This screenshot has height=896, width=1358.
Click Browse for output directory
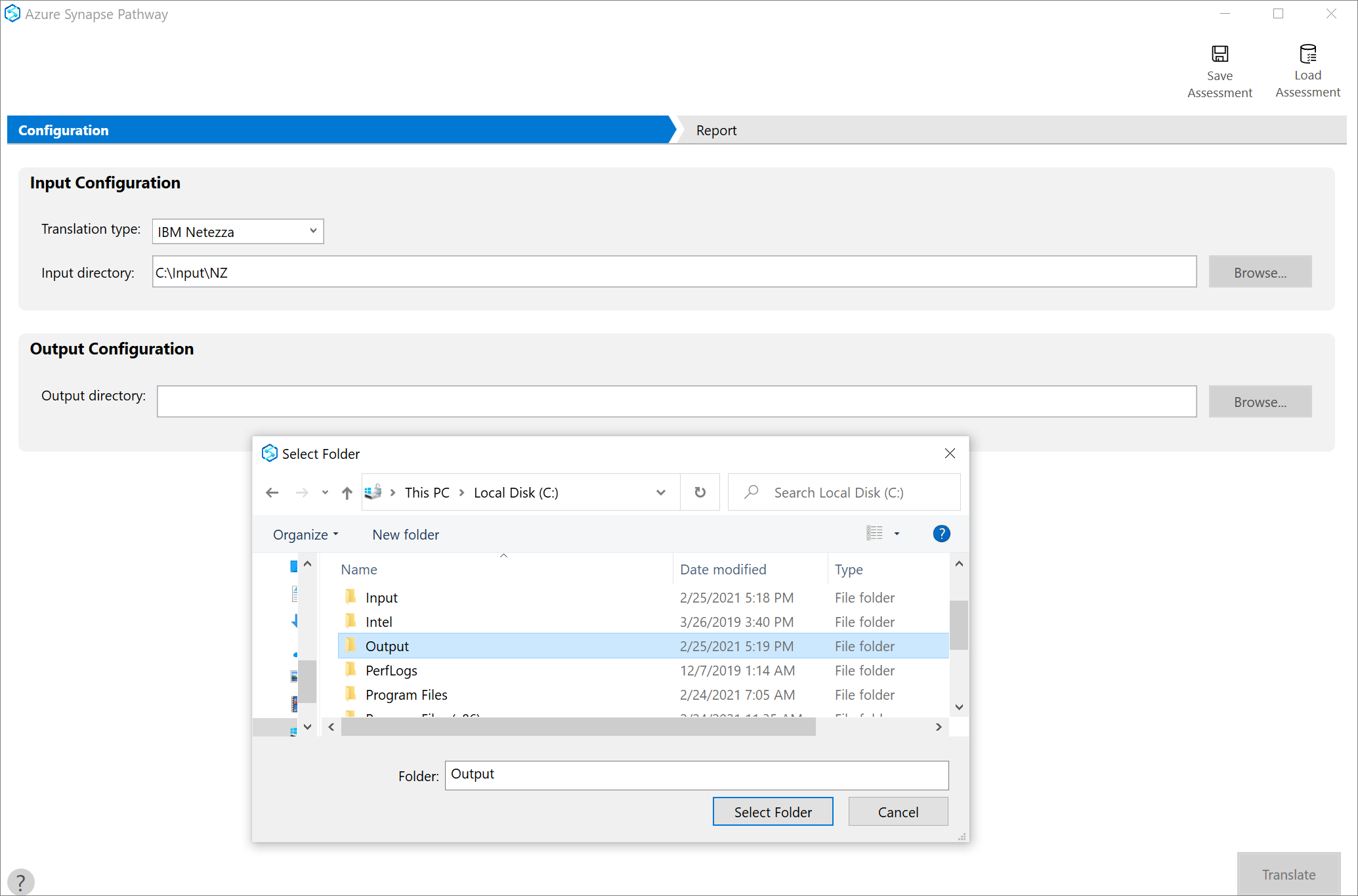click(x=1262, y=400)
